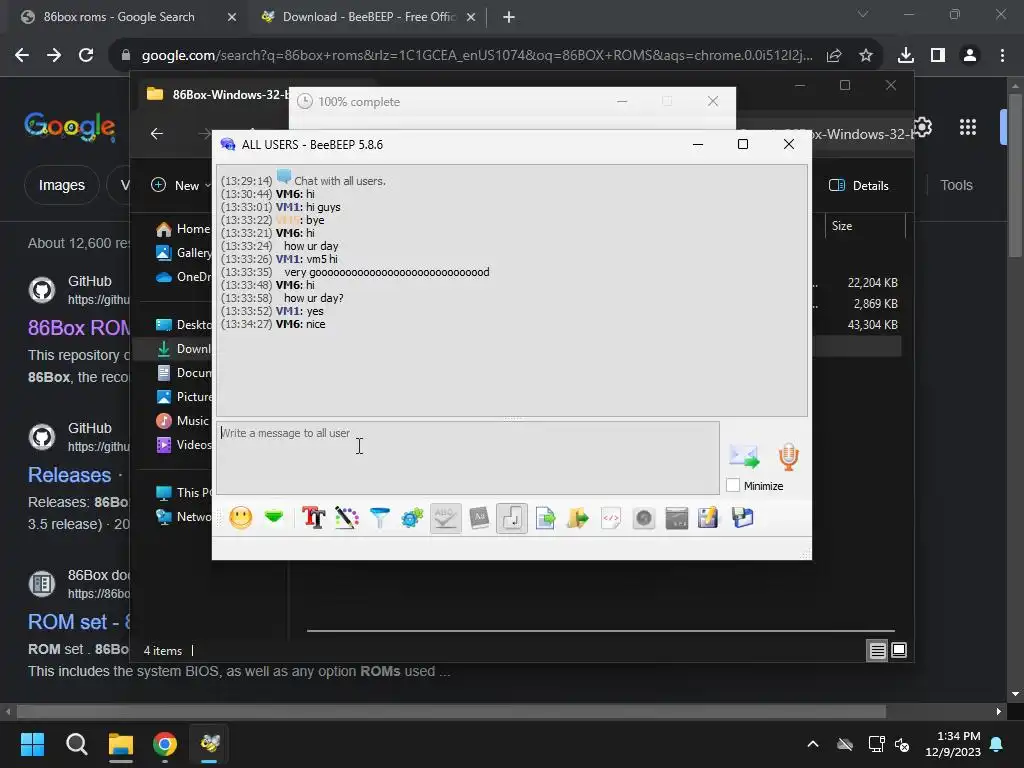Click the paste as source code icon
The width and height of the screenshot is (1024, 768).
click(610, 518)
